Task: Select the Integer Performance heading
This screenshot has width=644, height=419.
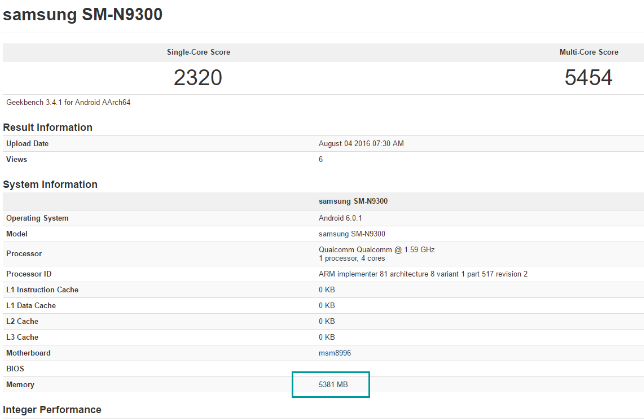Action: pos(52,410)
